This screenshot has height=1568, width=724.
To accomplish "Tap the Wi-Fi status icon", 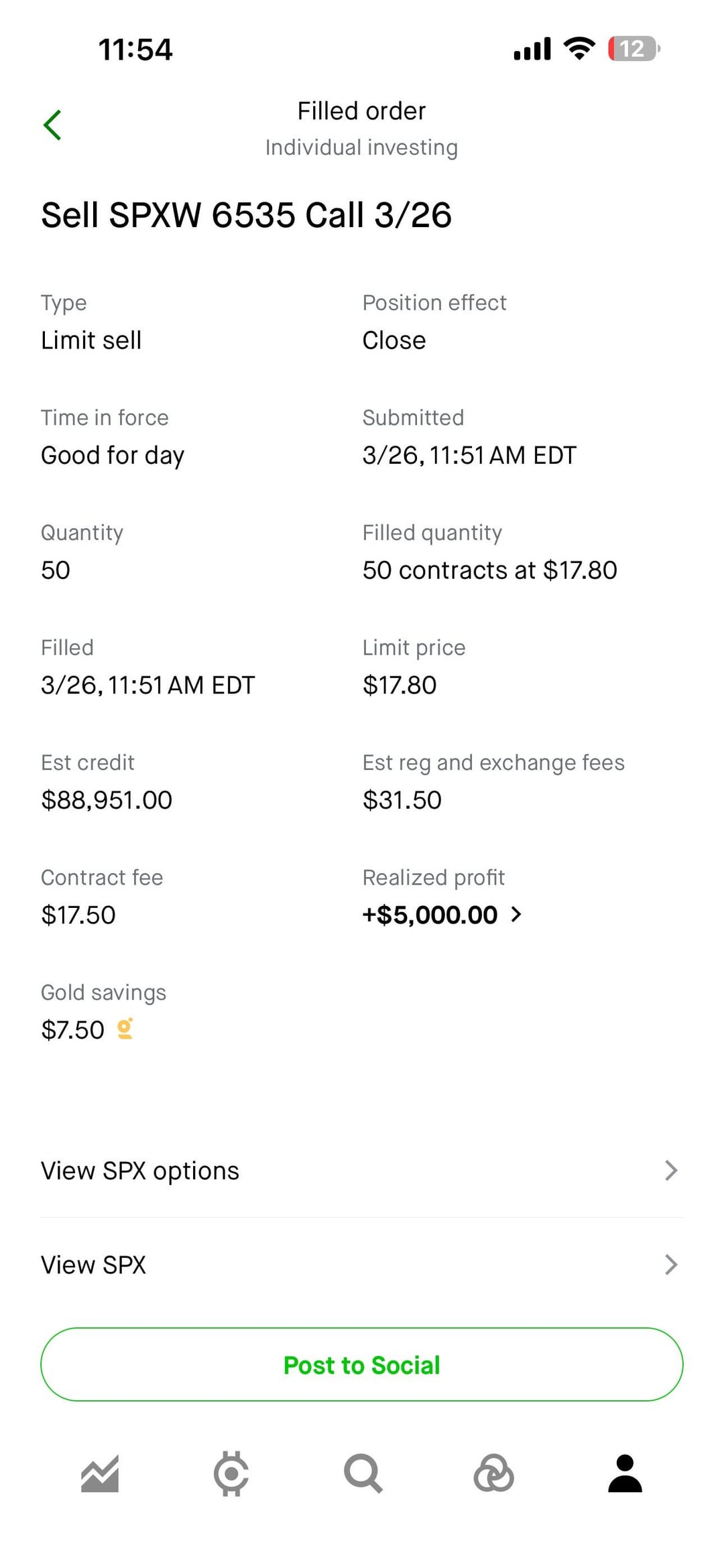I will click(579, 48).
